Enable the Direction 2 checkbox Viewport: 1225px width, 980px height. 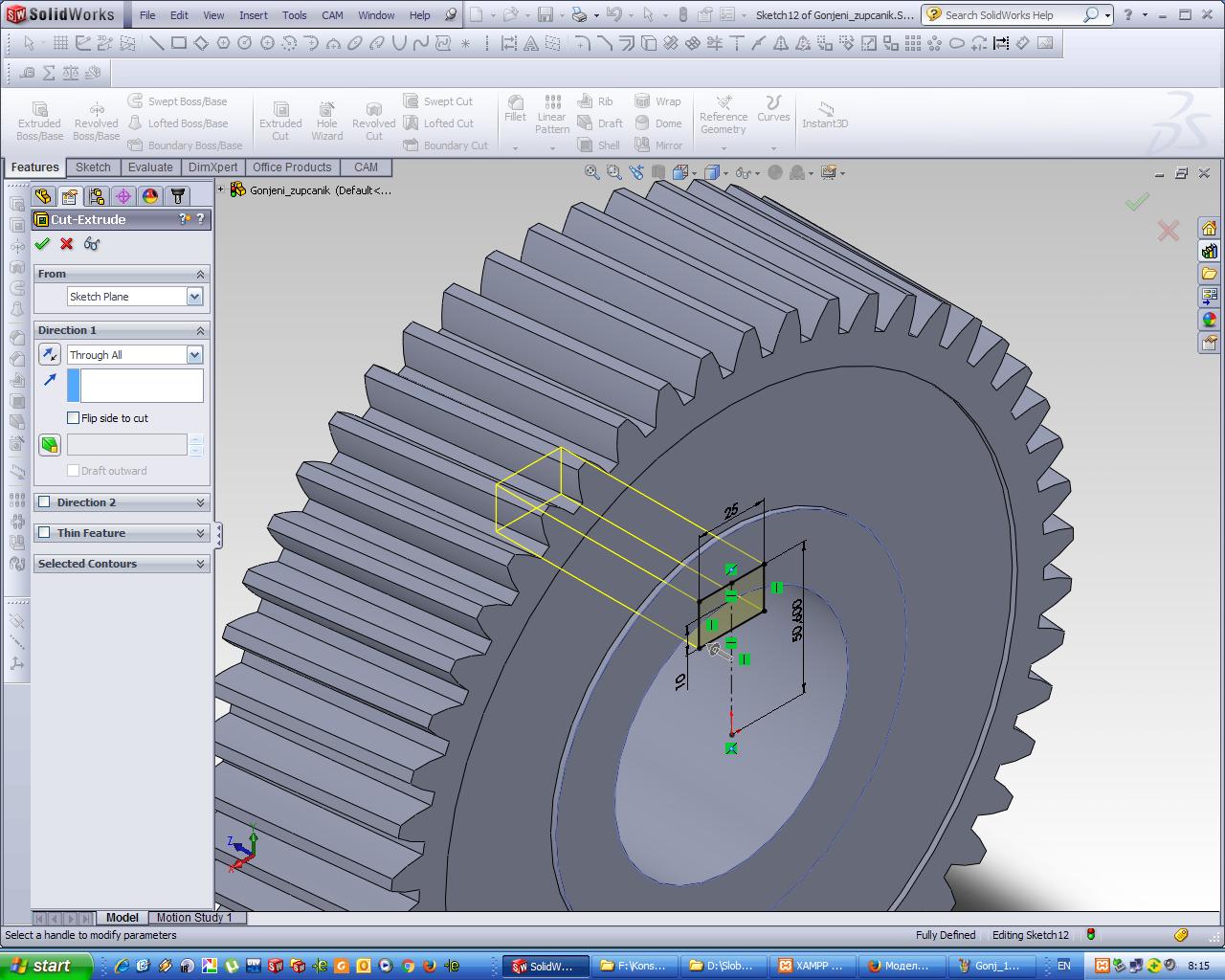click(x=44, y=502)
